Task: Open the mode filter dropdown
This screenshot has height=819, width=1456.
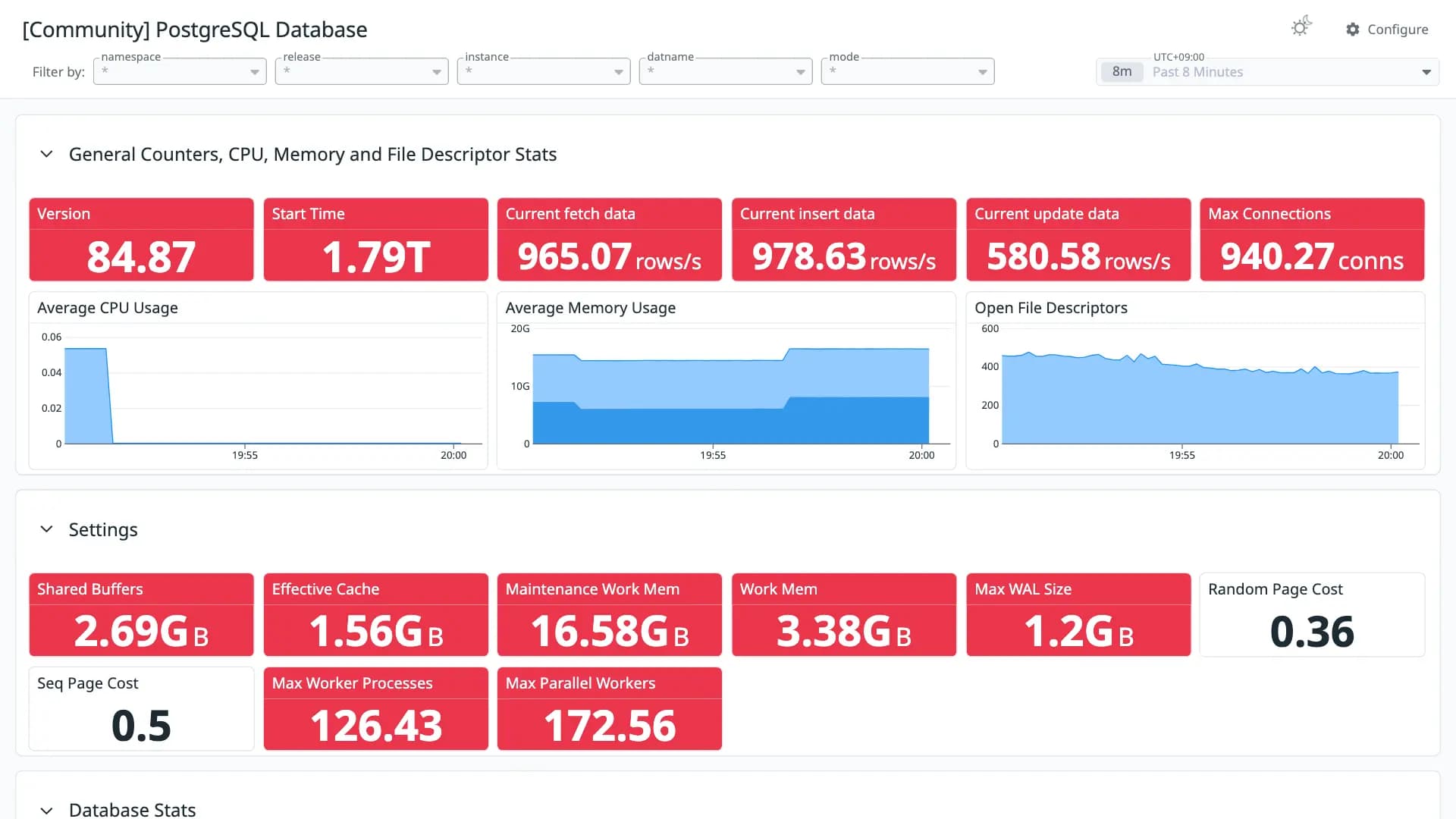Action: coord(908,71)
